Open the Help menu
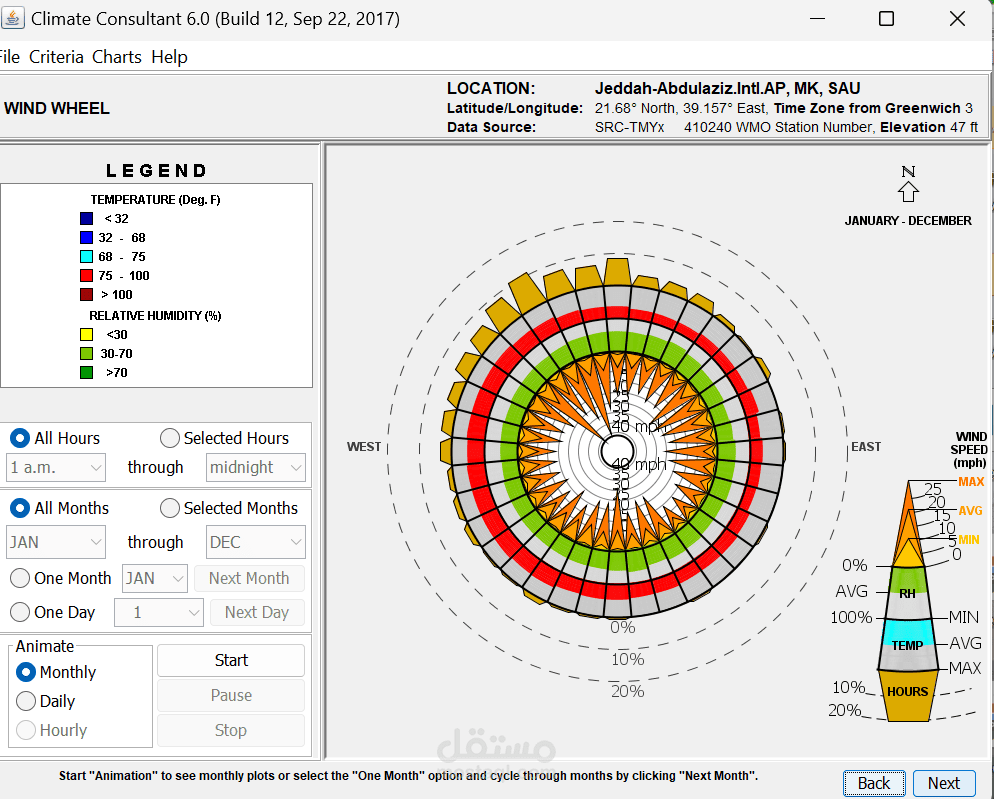Viewport: 994px width, 799px height. [x=169, y=57]
